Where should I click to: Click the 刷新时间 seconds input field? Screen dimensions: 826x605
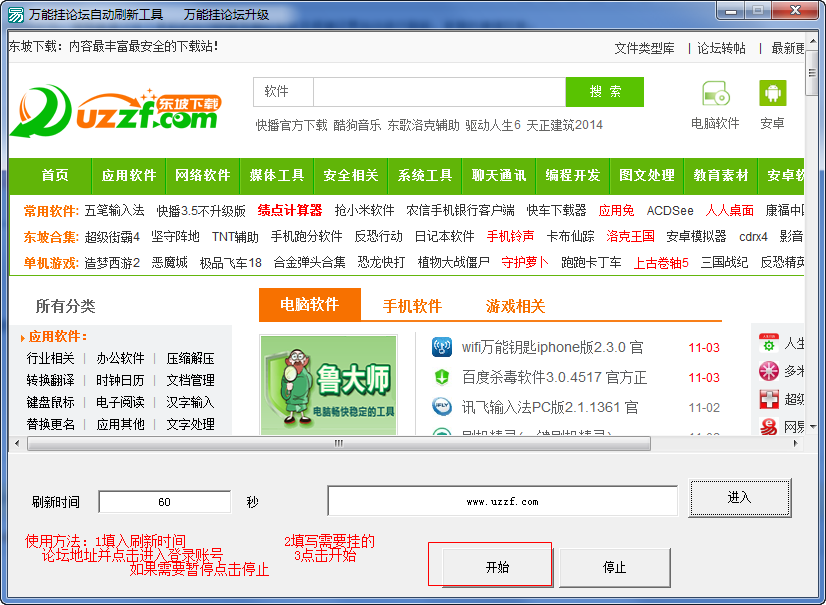[x=164, y=502]
